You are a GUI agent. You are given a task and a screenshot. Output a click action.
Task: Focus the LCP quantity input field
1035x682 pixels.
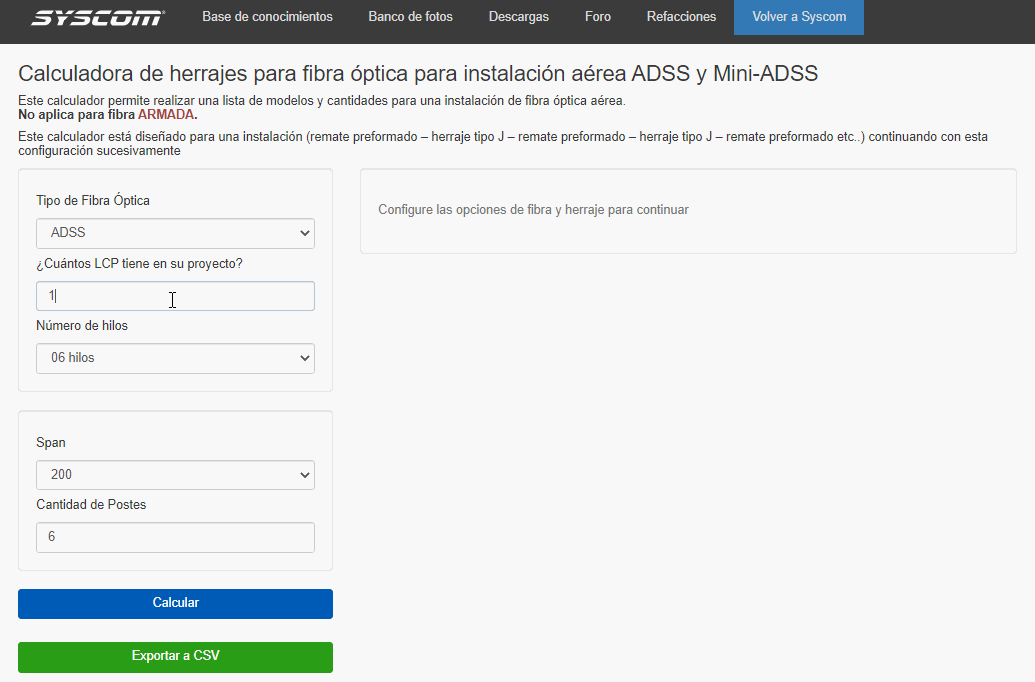tap(175, 296)
